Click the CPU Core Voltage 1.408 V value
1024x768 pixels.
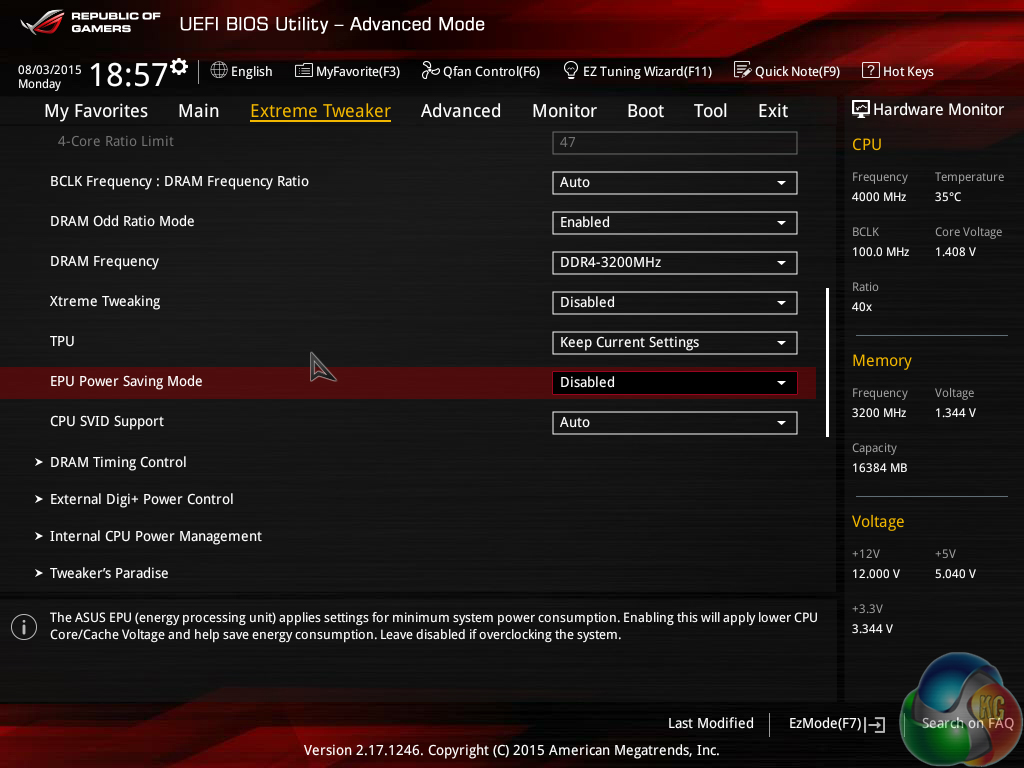coord(955,252)
